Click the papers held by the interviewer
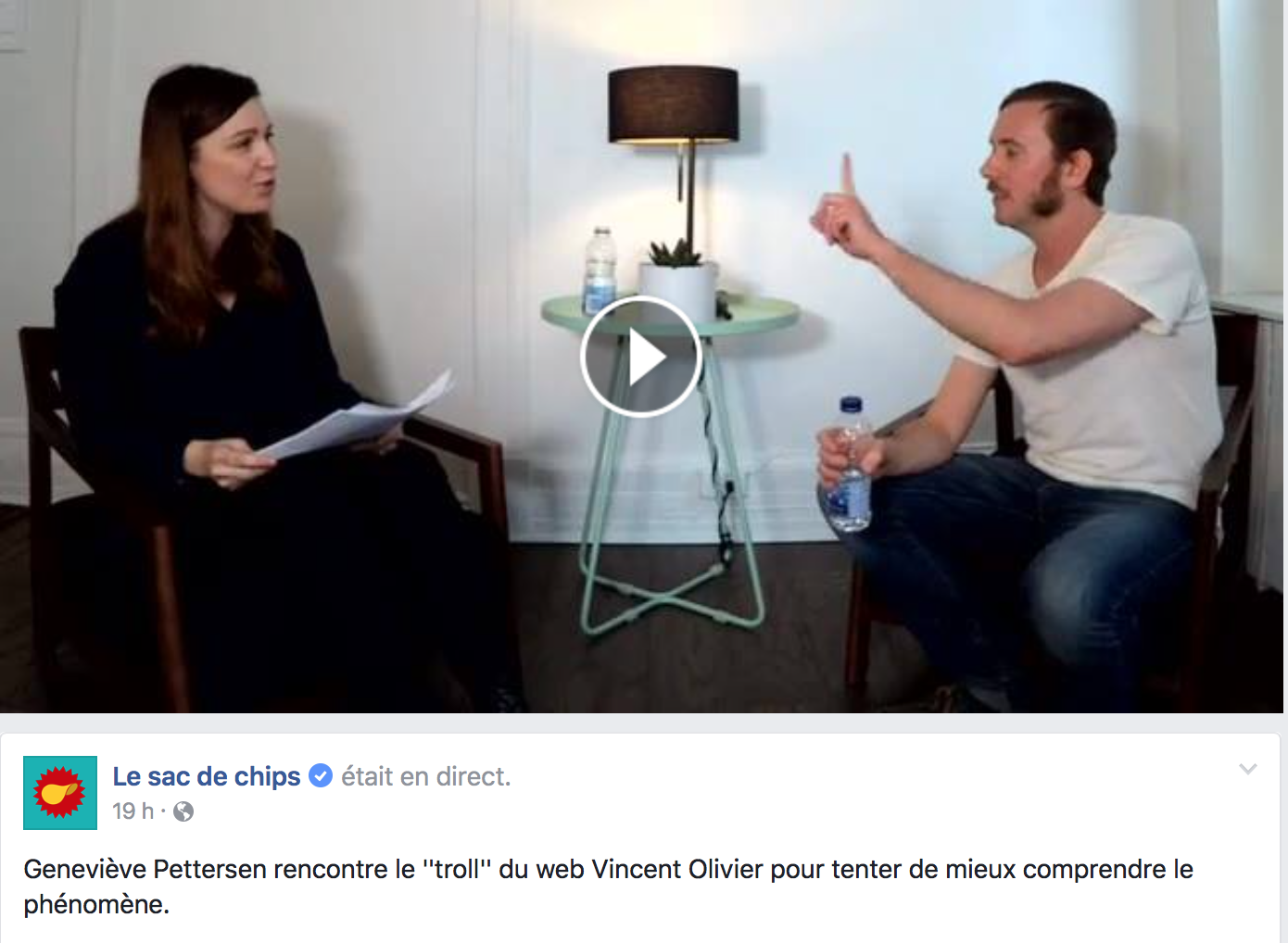This screenshot has height=943, width=1288. (357, 417)
